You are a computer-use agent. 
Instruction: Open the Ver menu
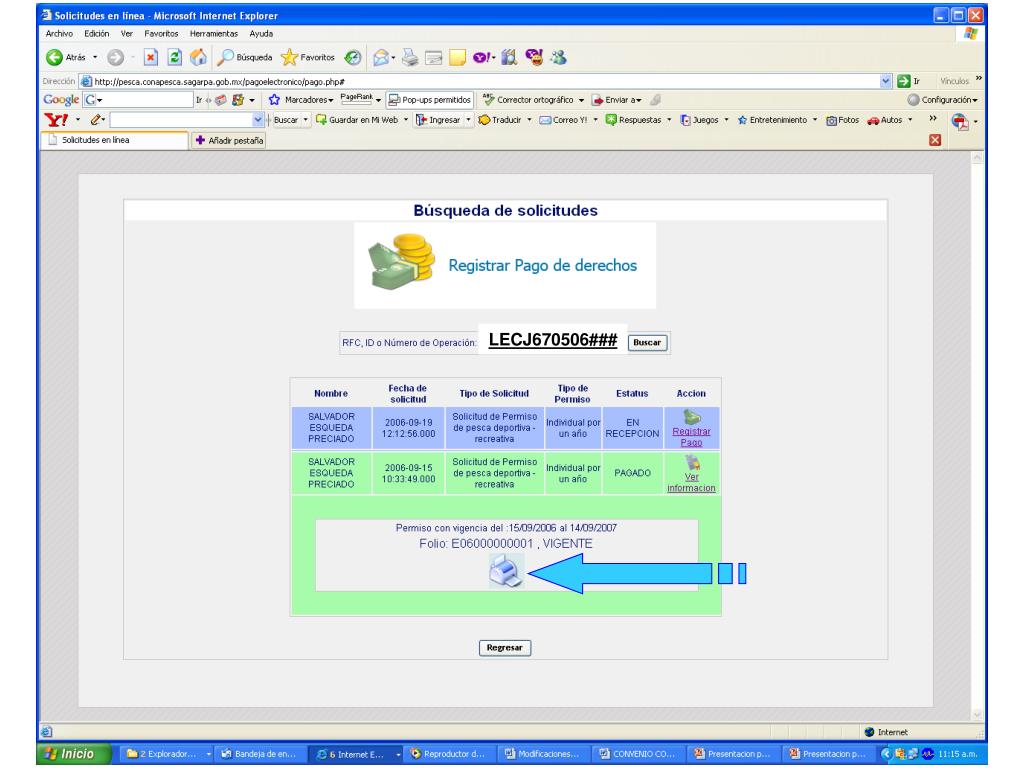127,33
